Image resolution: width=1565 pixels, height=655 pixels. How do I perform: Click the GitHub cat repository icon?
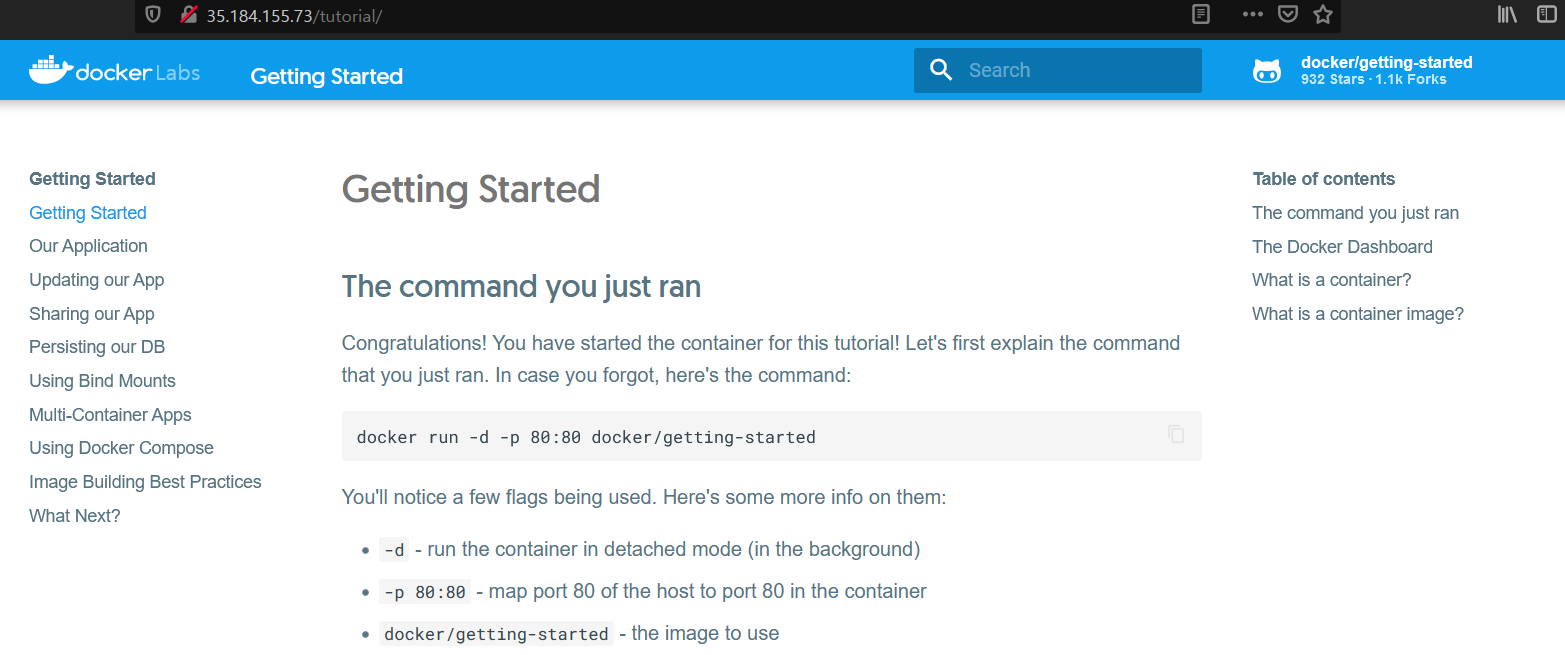click(x=1267, y=71)
